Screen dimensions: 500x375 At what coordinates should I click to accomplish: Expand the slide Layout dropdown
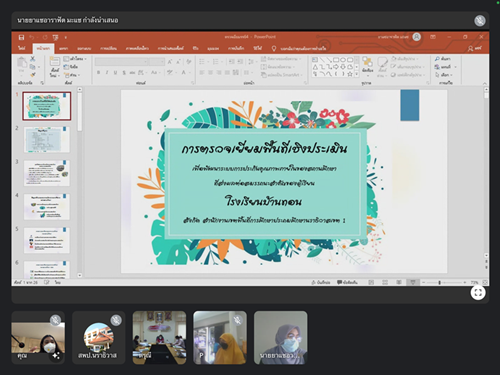(75, 59)
